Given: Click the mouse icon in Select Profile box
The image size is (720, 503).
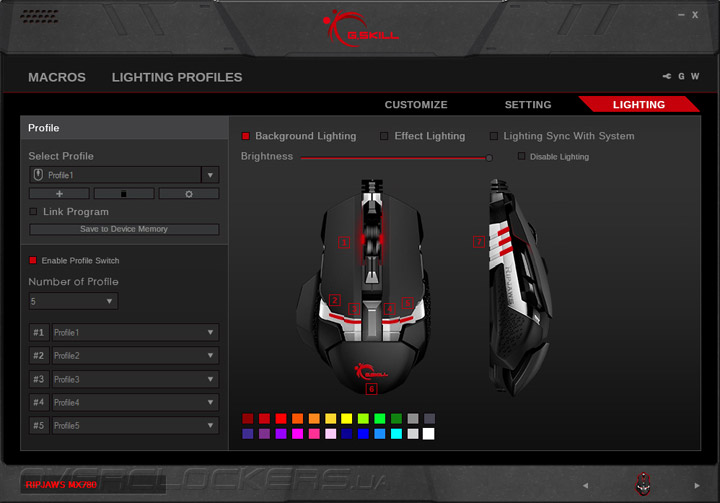Looking at the screenshot, I should (38, 175).
